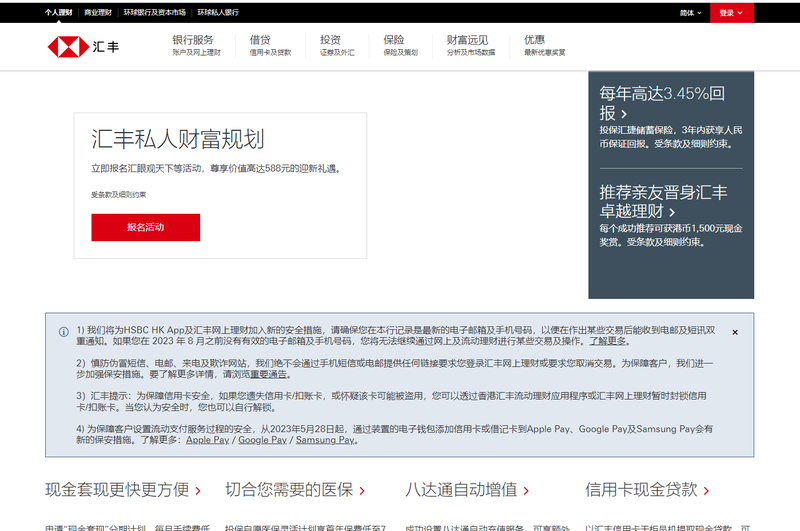
Task: Open the 每年高达3.45%回报 promo link
Action: tap(661, 103)
